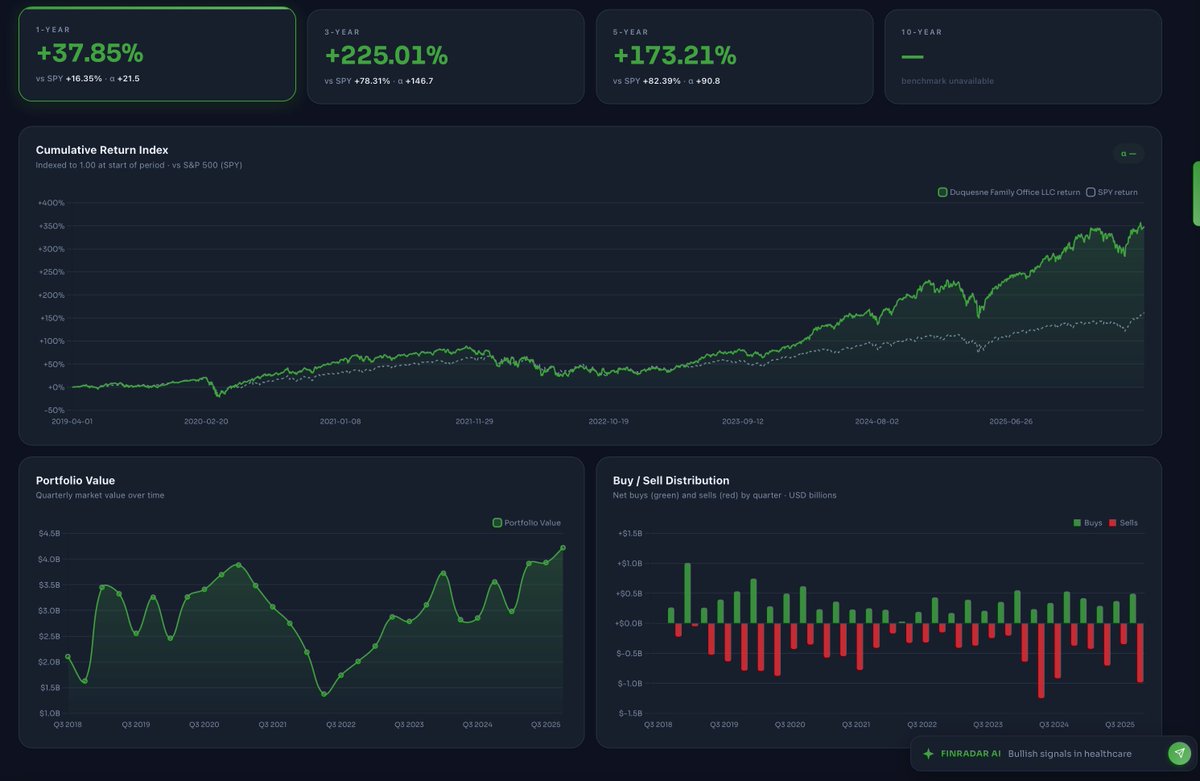Click the Portfolio Value panel heading
Image resolution: width=1200 pixels, height=781 pixels.
(75, 481)
